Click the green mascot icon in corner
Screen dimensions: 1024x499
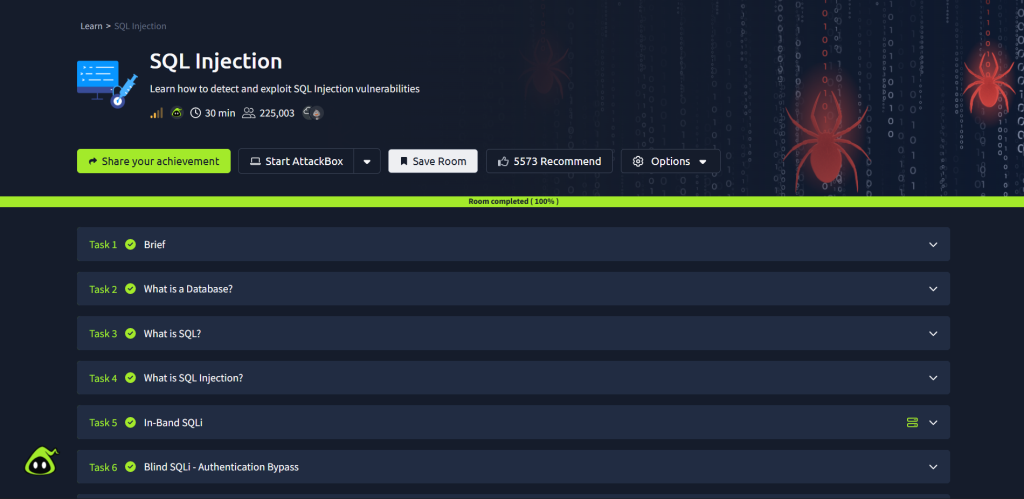coord(41,461)
